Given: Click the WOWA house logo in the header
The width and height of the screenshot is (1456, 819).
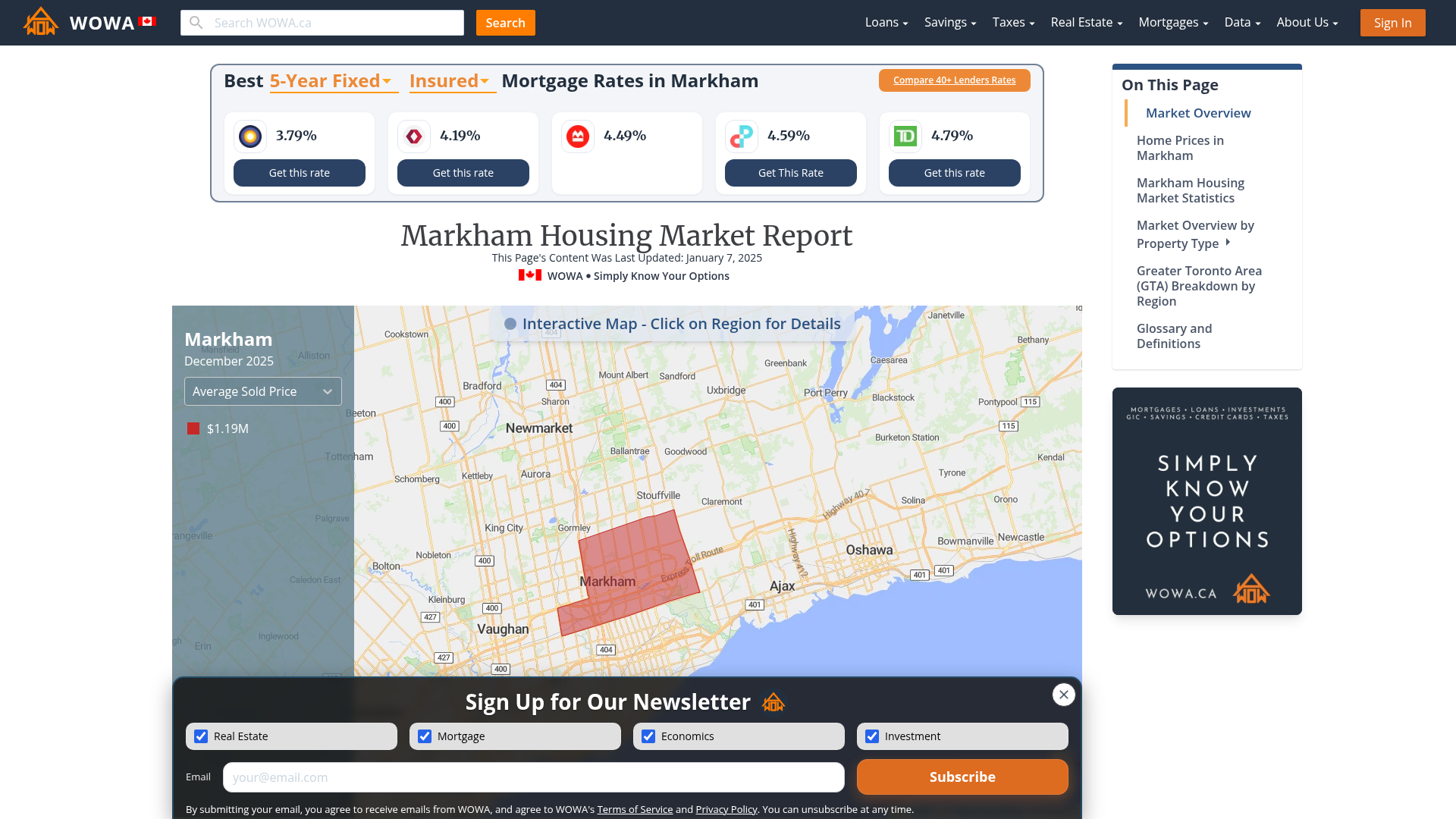Looking at the screenshot, I should click(40, 21).
